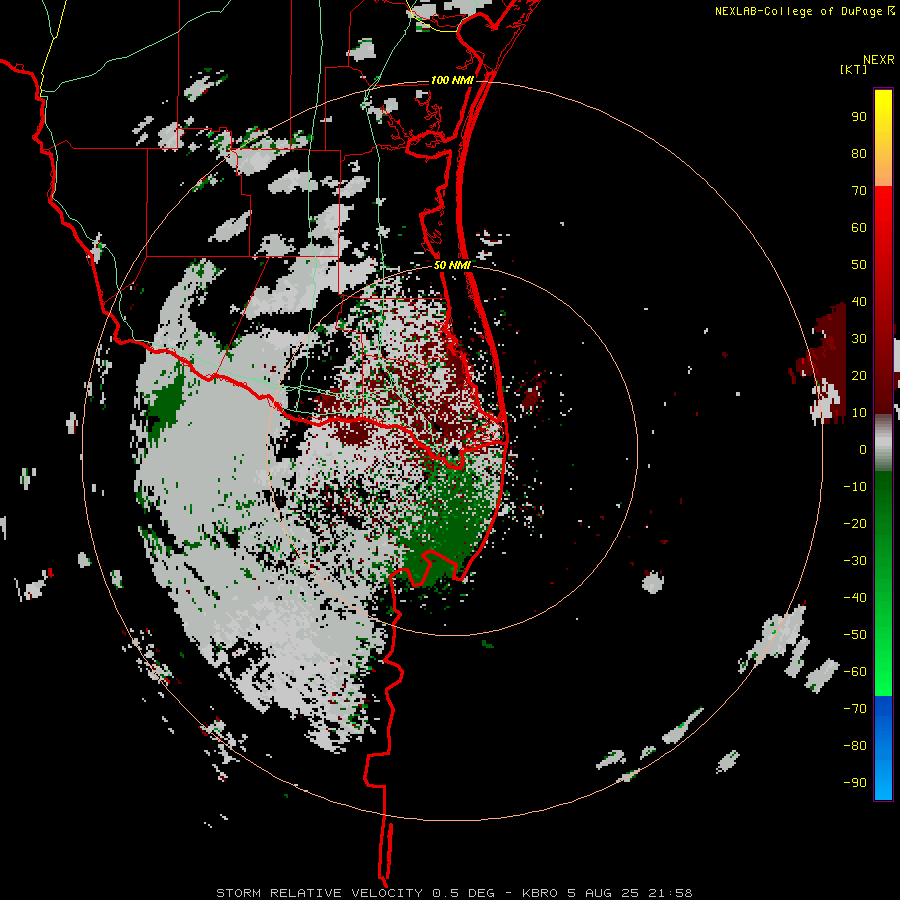
Task: Click the 10 value on the velocity scale
Action: [x=859, y=413]
